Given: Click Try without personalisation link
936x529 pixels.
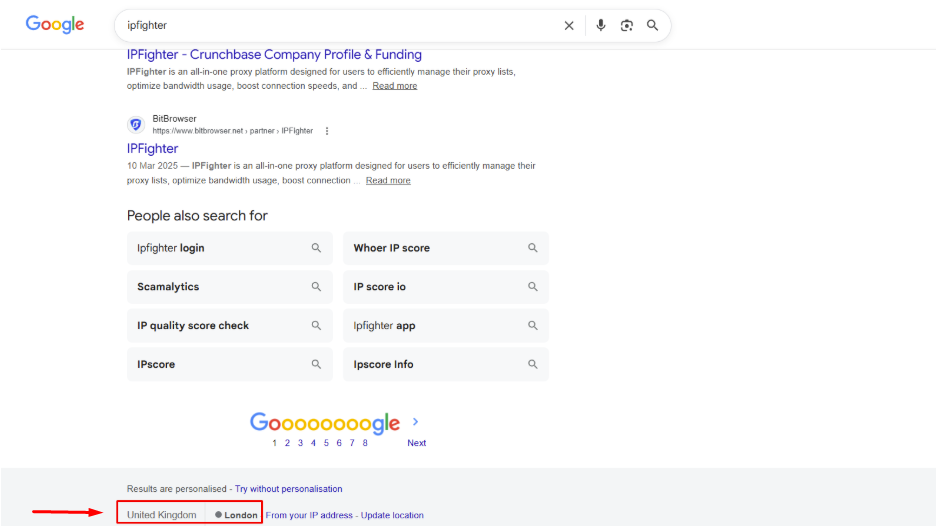Looking at the screenshot, I should [x=288, y=489].
